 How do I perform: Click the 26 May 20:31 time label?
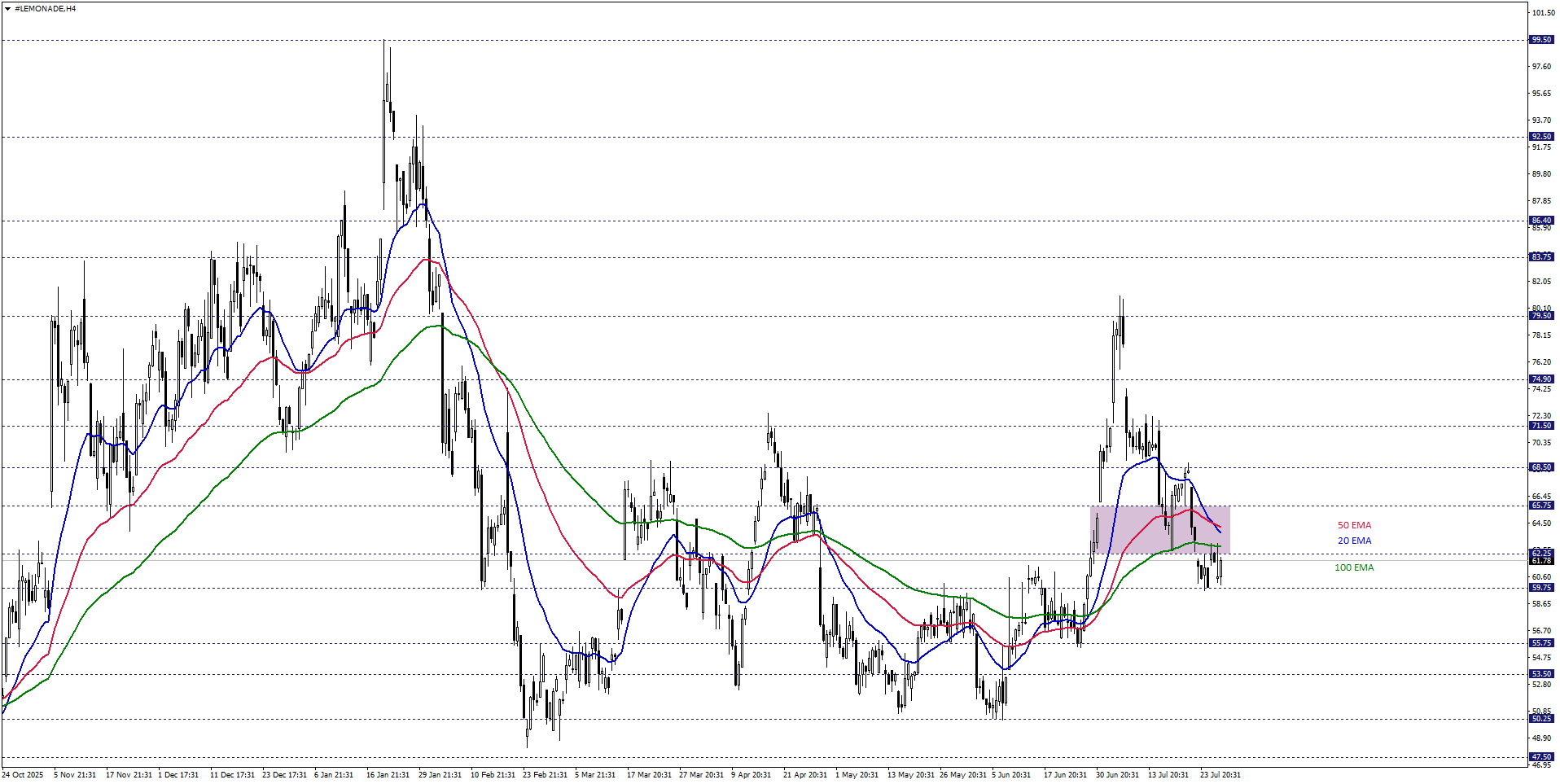click(x=963, y=775)
